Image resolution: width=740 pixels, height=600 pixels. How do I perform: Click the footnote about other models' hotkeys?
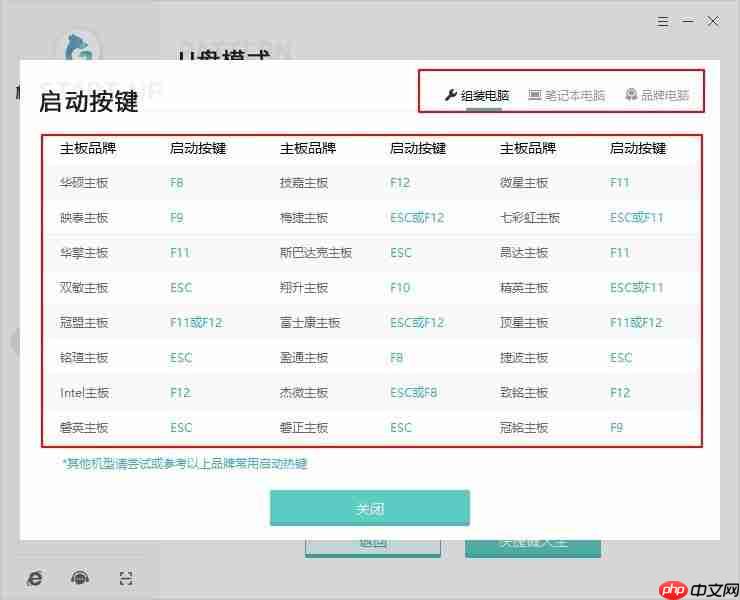[185, 464]
